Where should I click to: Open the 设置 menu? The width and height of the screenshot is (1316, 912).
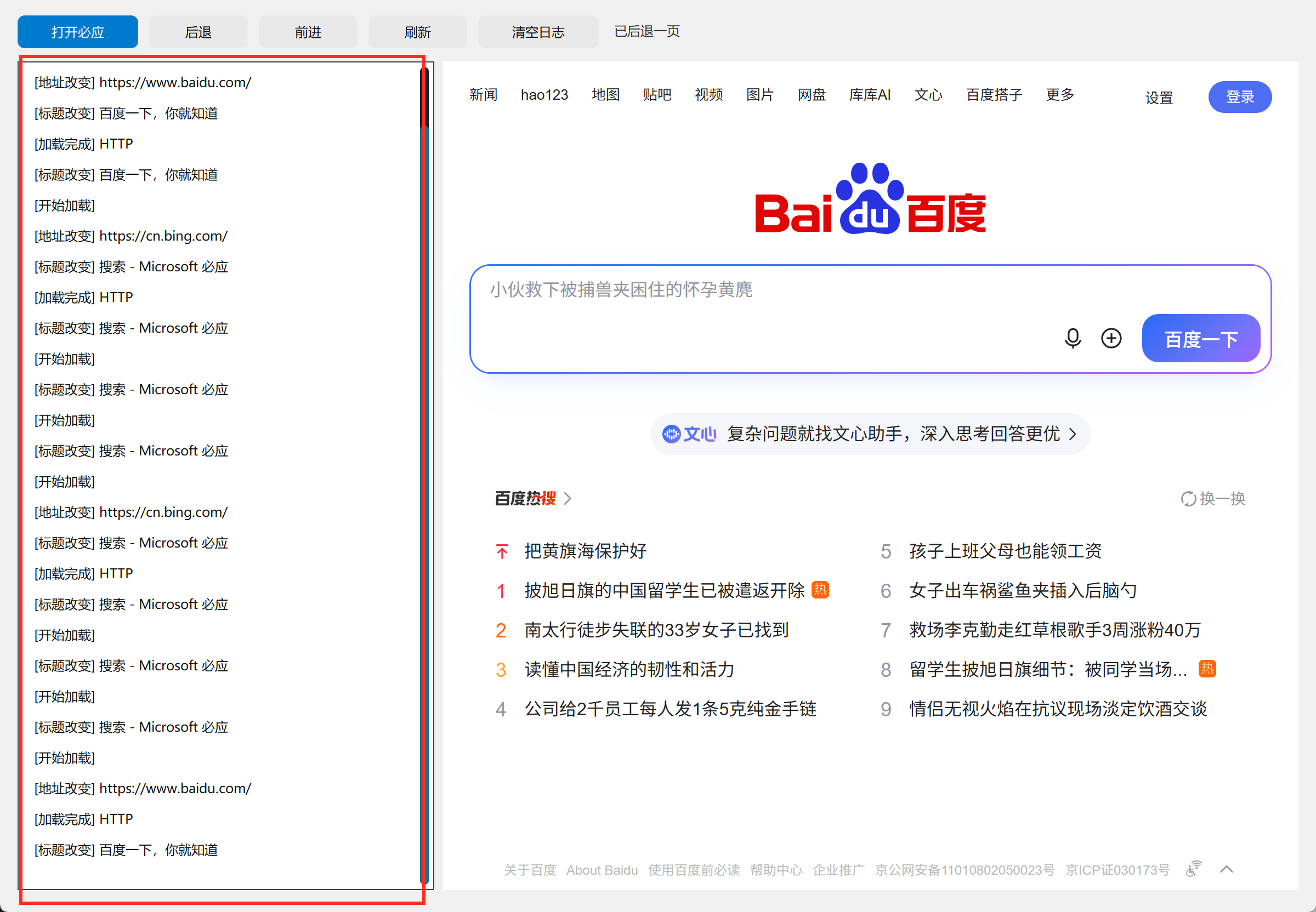pos(1158,98)
